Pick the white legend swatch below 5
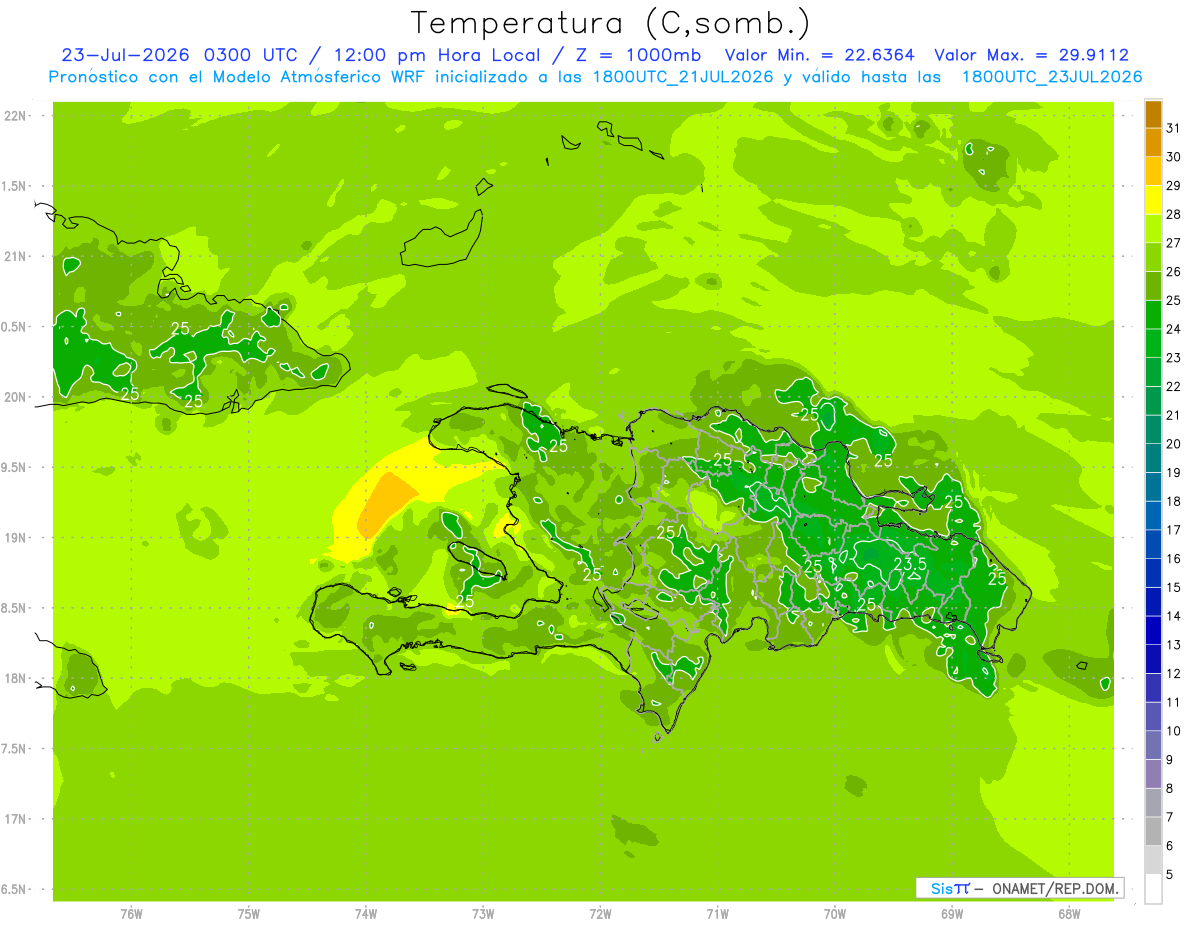This screenshot has width=1200, height=927. [x=1153, y=889]
